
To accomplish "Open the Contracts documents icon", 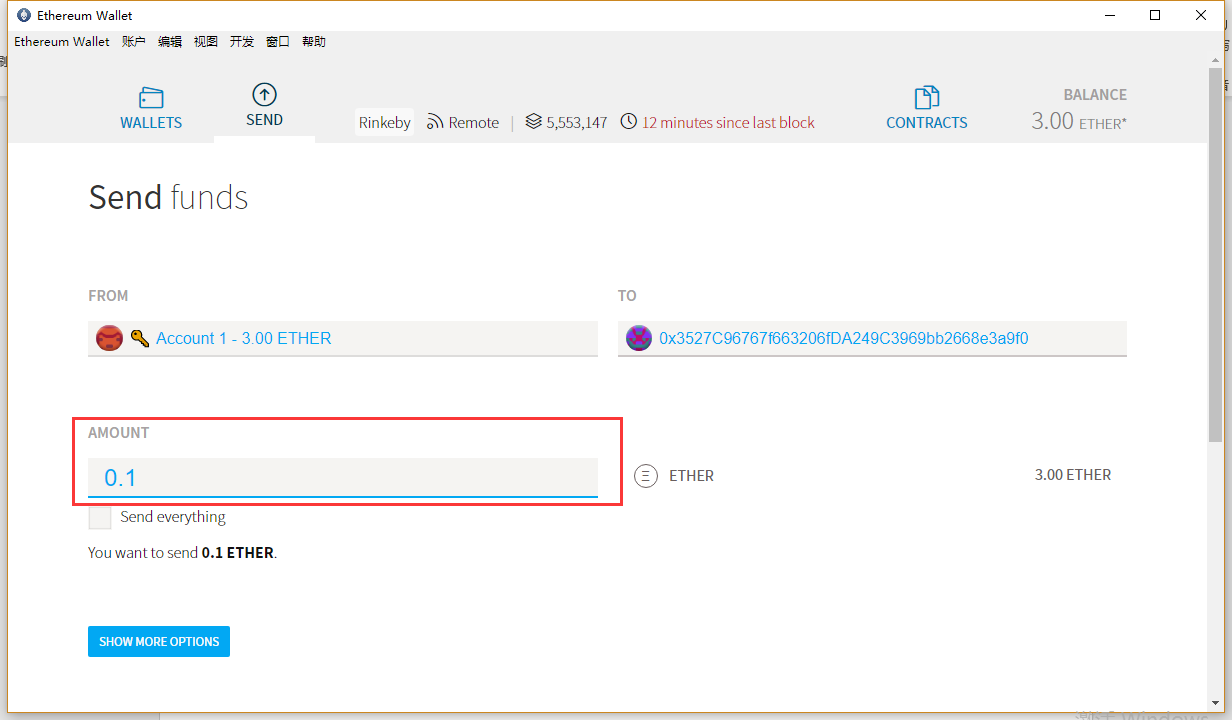I will (927, 97).
